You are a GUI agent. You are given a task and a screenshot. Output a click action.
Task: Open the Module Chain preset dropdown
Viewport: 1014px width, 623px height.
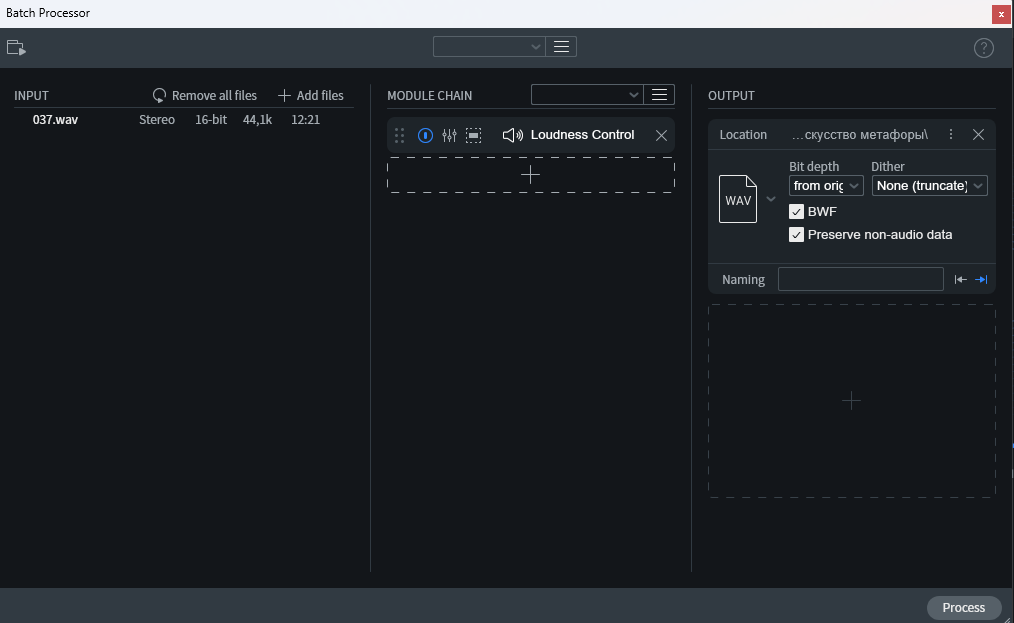[587, 94]
